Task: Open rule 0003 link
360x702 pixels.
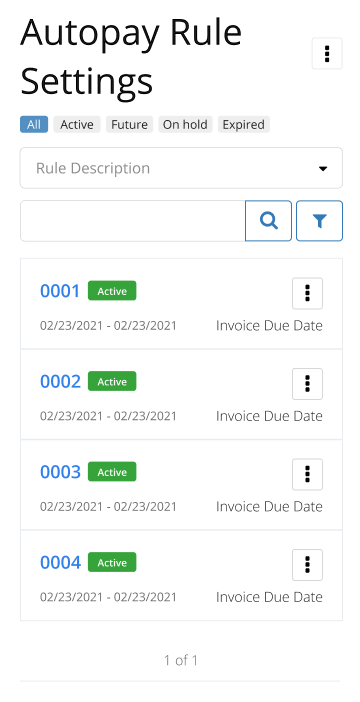Action: pyautogui.click(x=60, y=472)
